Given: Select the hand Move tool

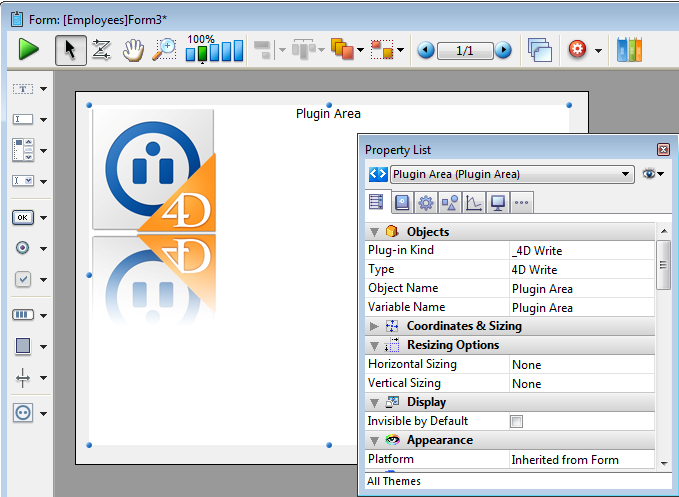Looking at the screenshot, I should pyautogui.click(x=132, y=50).
